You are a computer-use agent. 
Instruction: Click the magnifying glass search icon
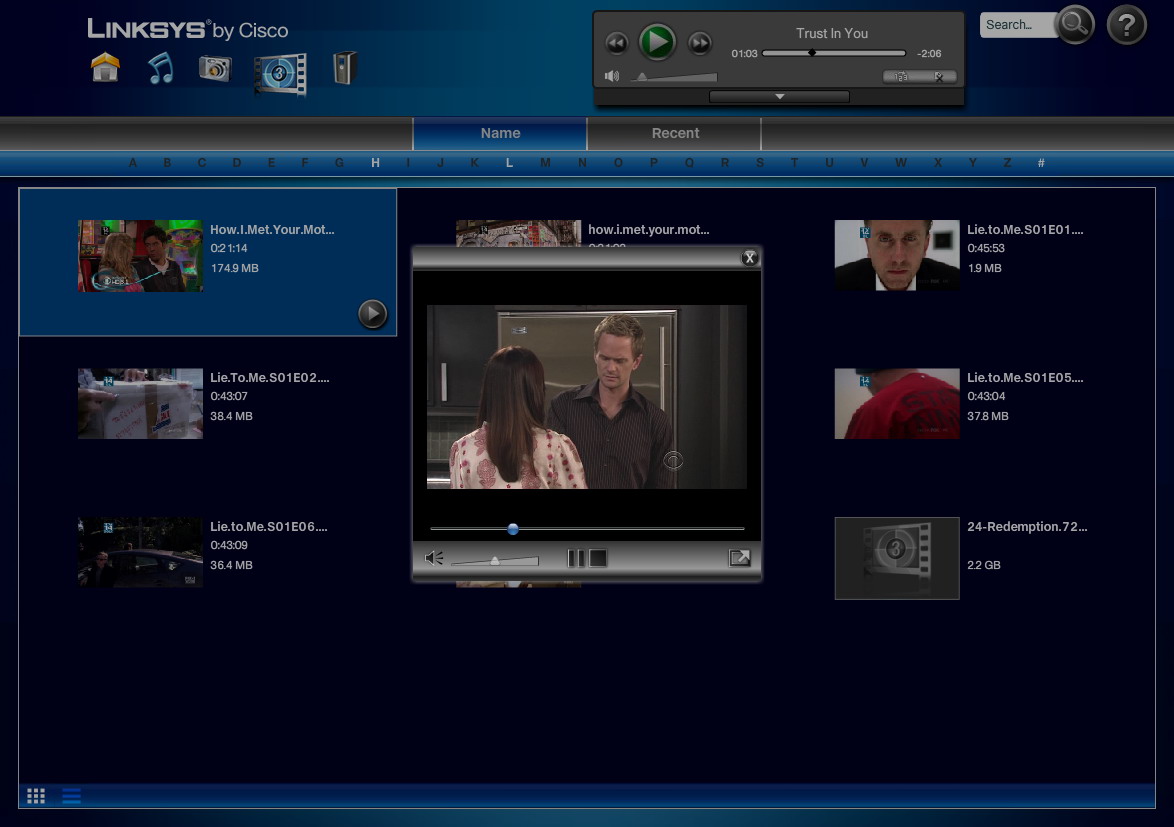point(1075,25)
